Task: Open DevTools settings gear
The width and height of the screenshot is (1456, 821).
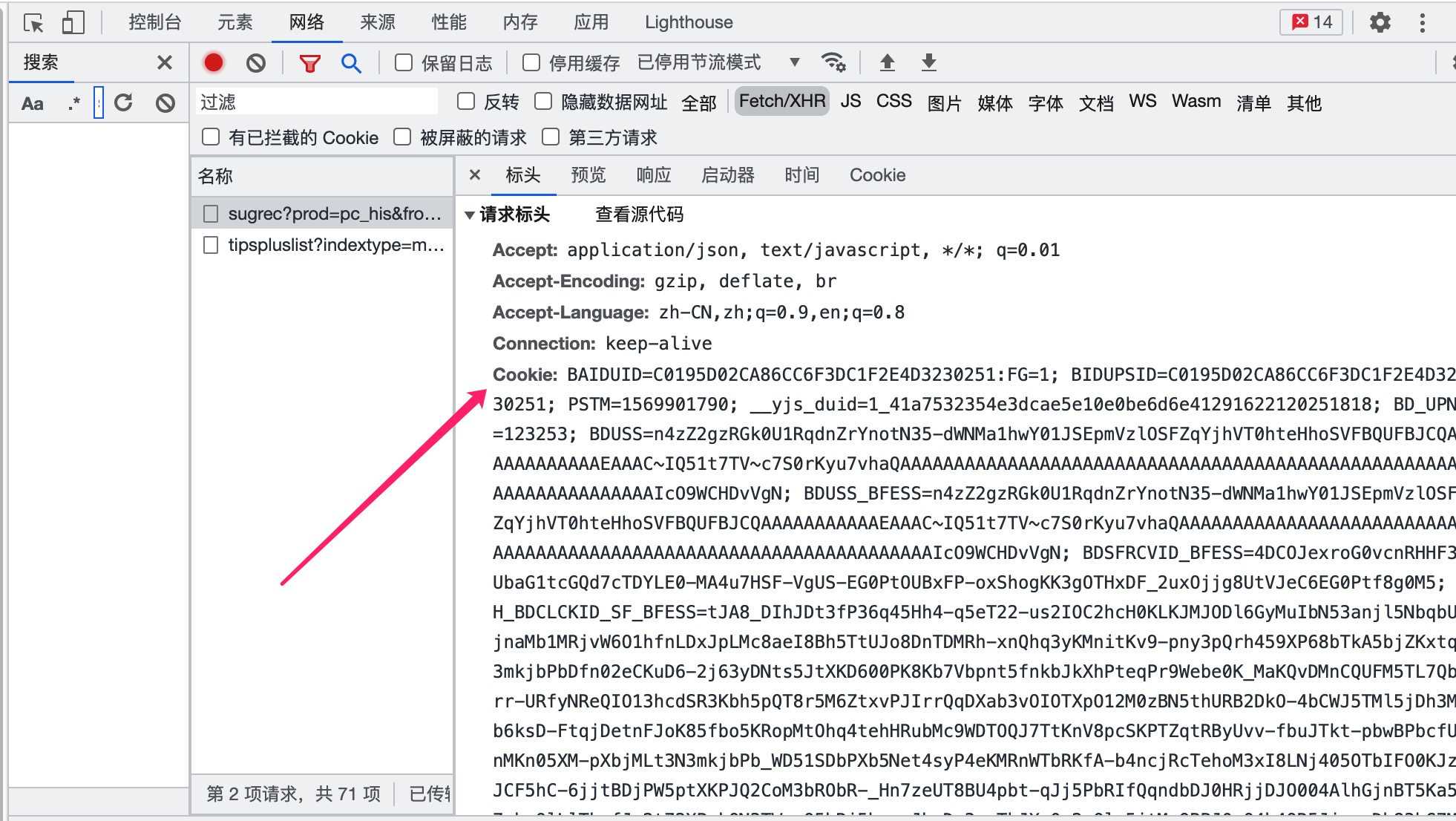Action: (x=1380, y=22)
